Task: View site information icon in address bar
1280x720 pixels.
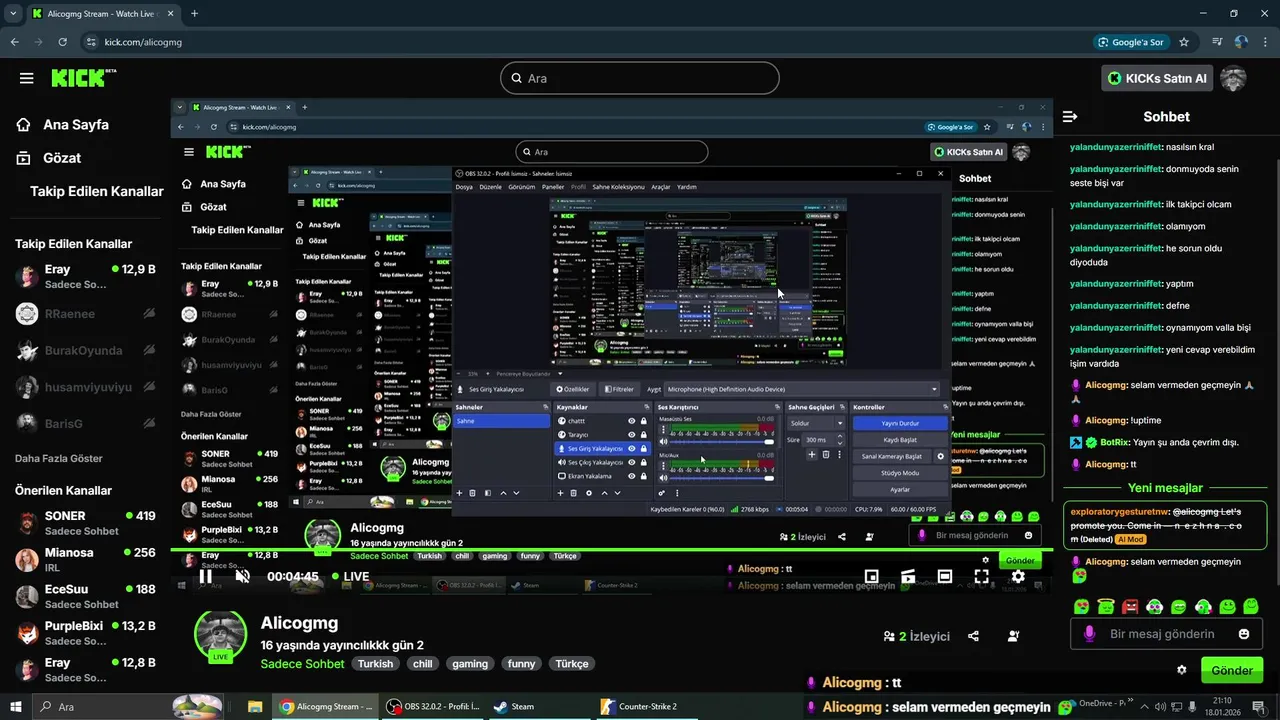Action: pyautogui.click(x=91, y=42)
